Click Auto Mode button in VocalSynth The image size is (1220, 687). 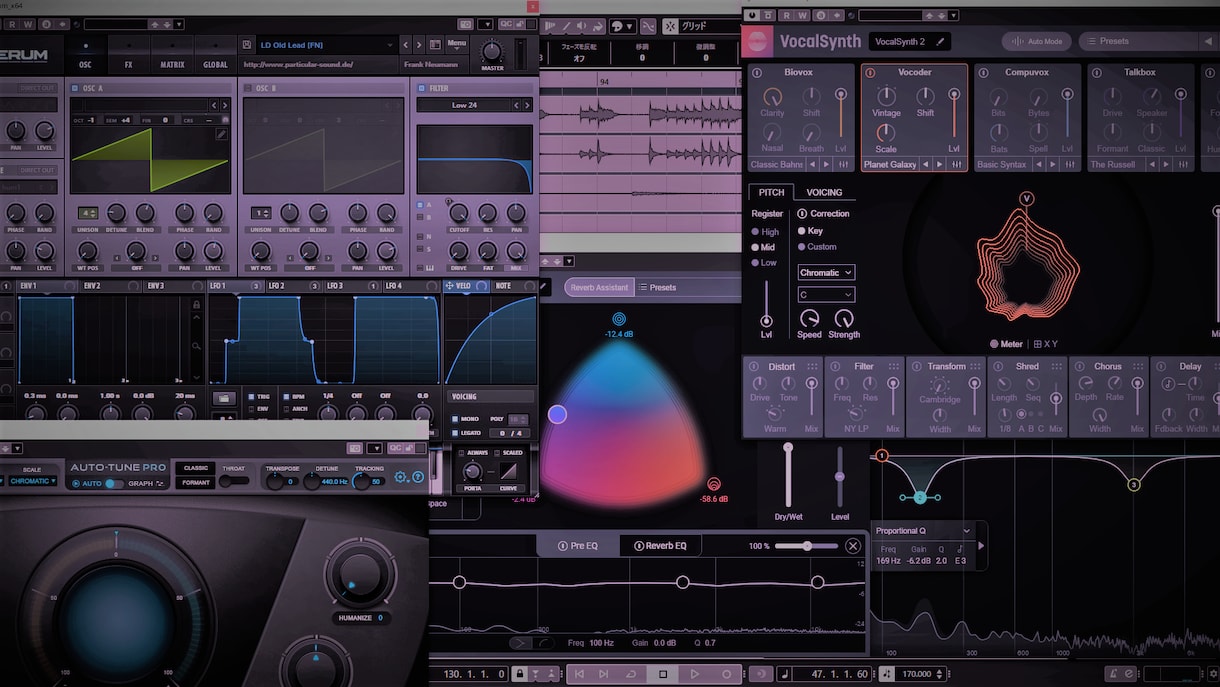tap(1037, 41)
